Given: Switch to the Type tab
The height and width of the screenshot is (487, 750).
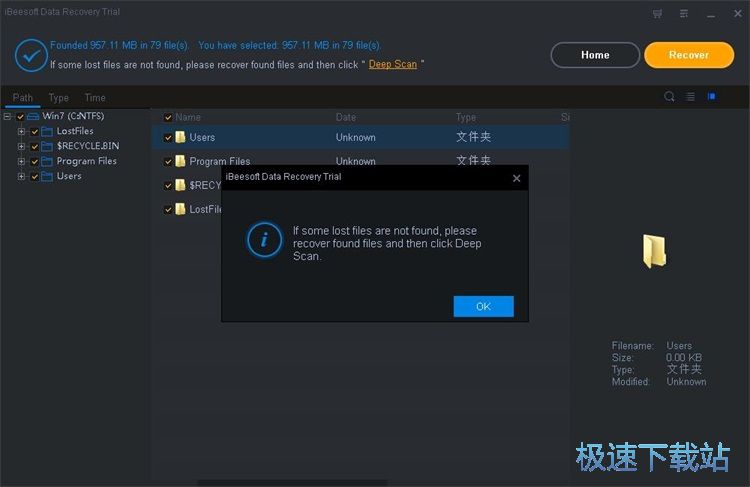Looking at the screenshot, I should pos(59,98).
